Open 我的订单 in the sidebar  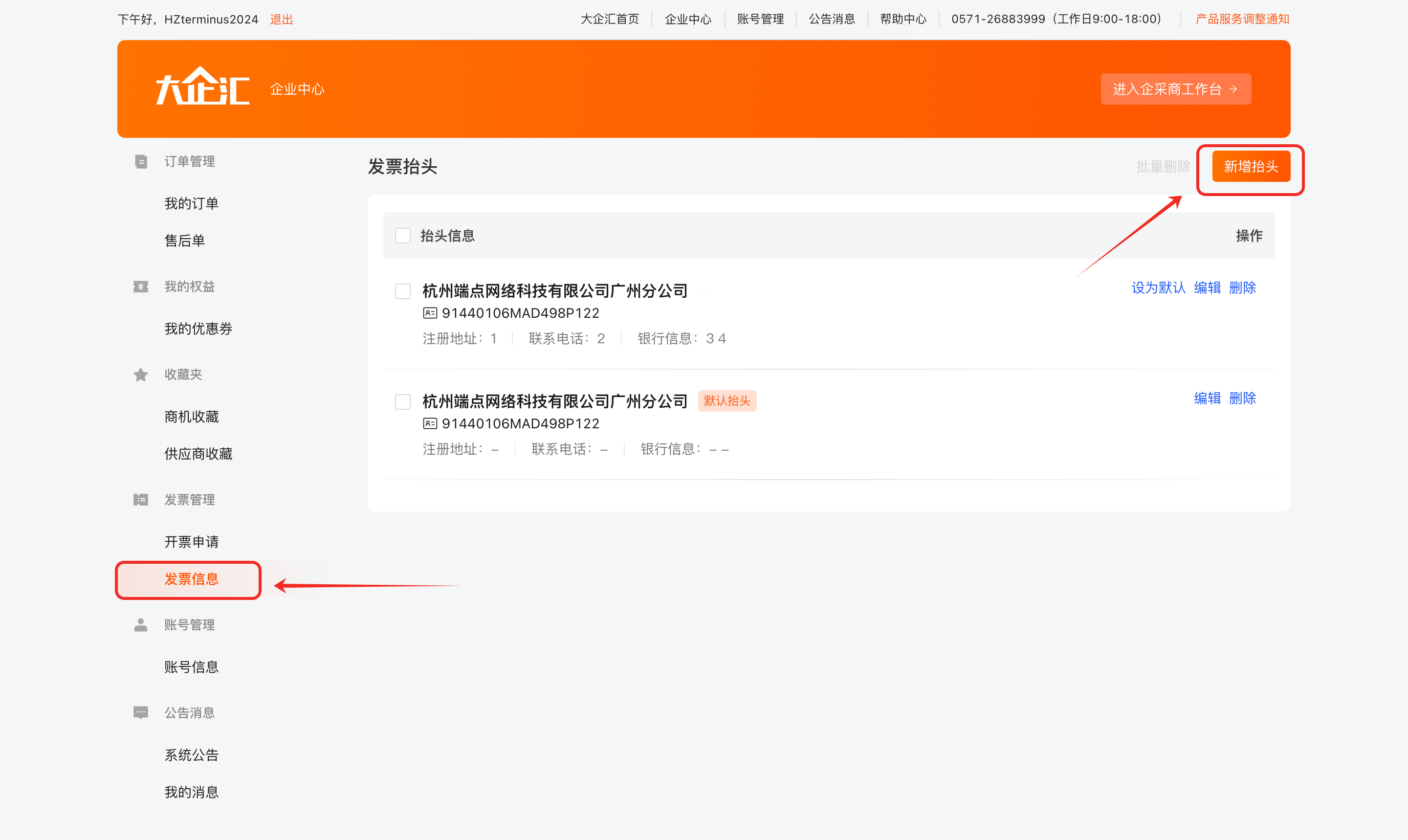click(191, 204)
